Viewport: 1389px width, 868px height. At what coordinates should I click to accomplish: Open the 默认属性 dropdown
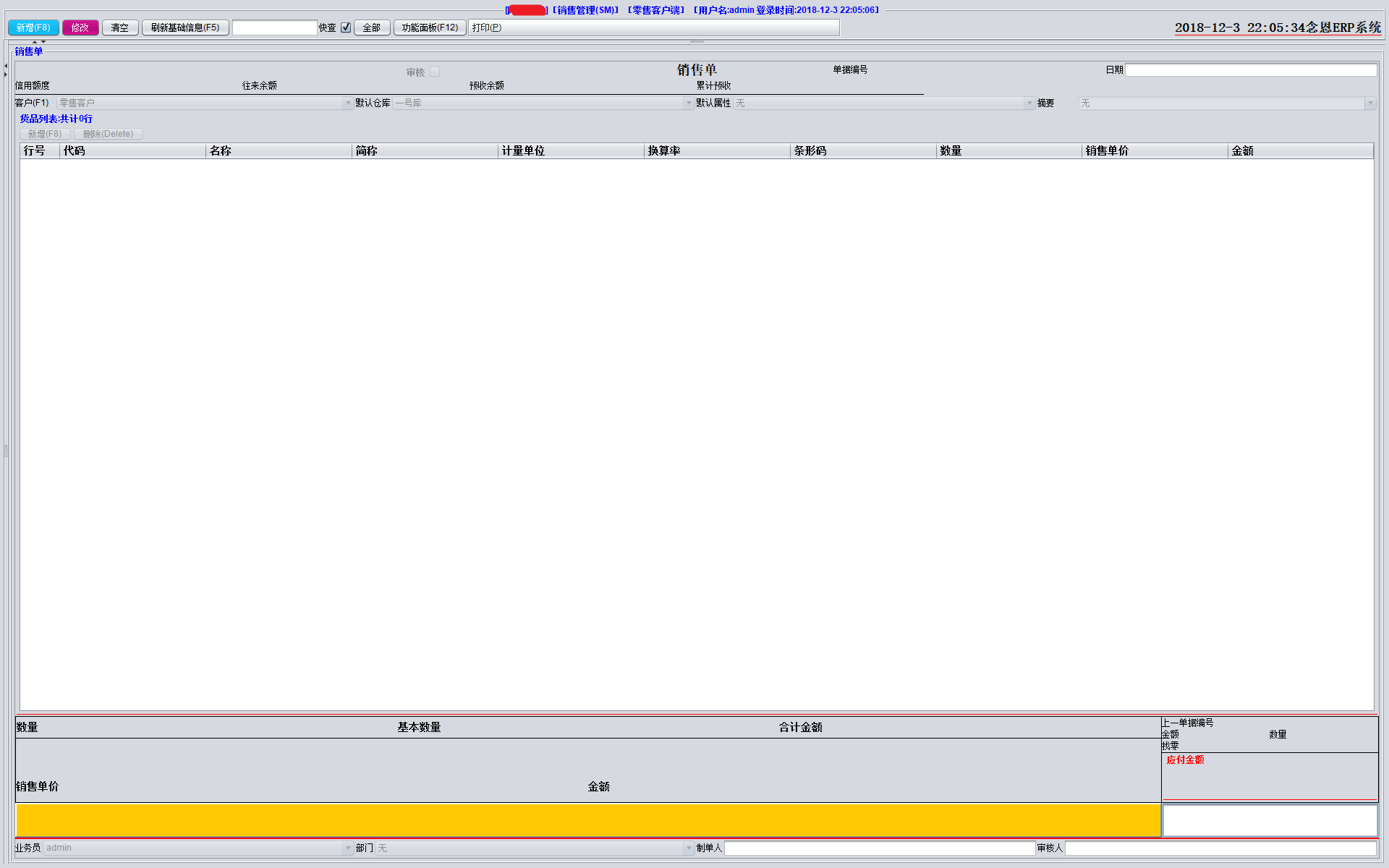tap(1029, 103)
